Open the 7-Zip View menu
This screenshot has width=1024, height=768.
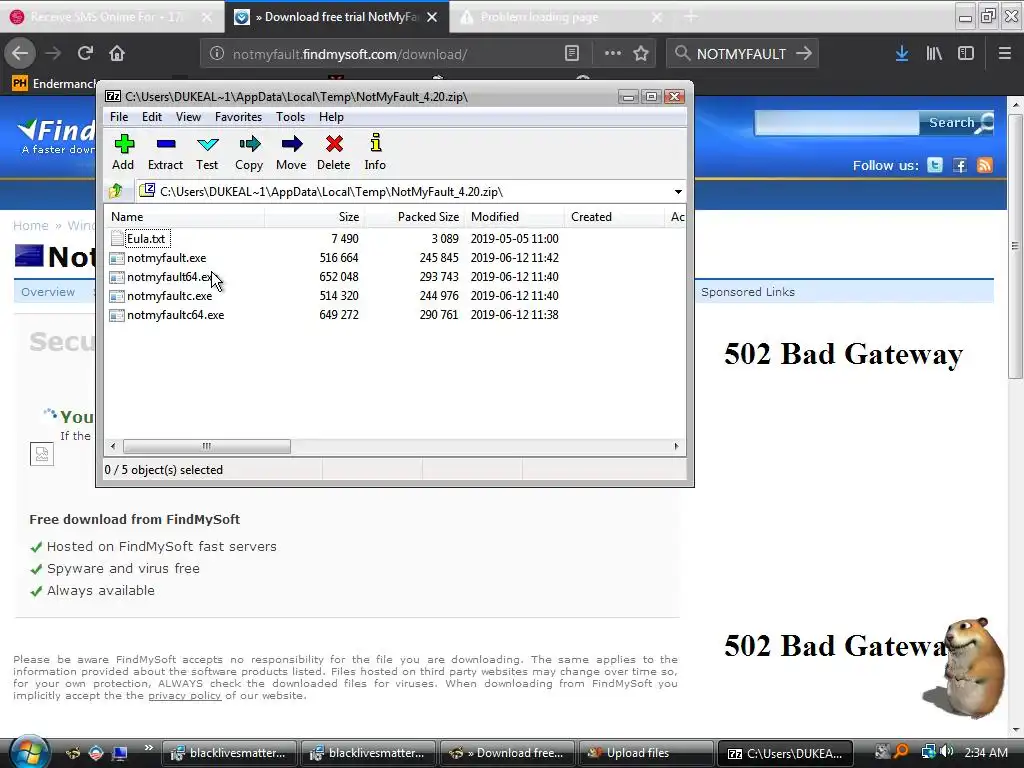188,117
